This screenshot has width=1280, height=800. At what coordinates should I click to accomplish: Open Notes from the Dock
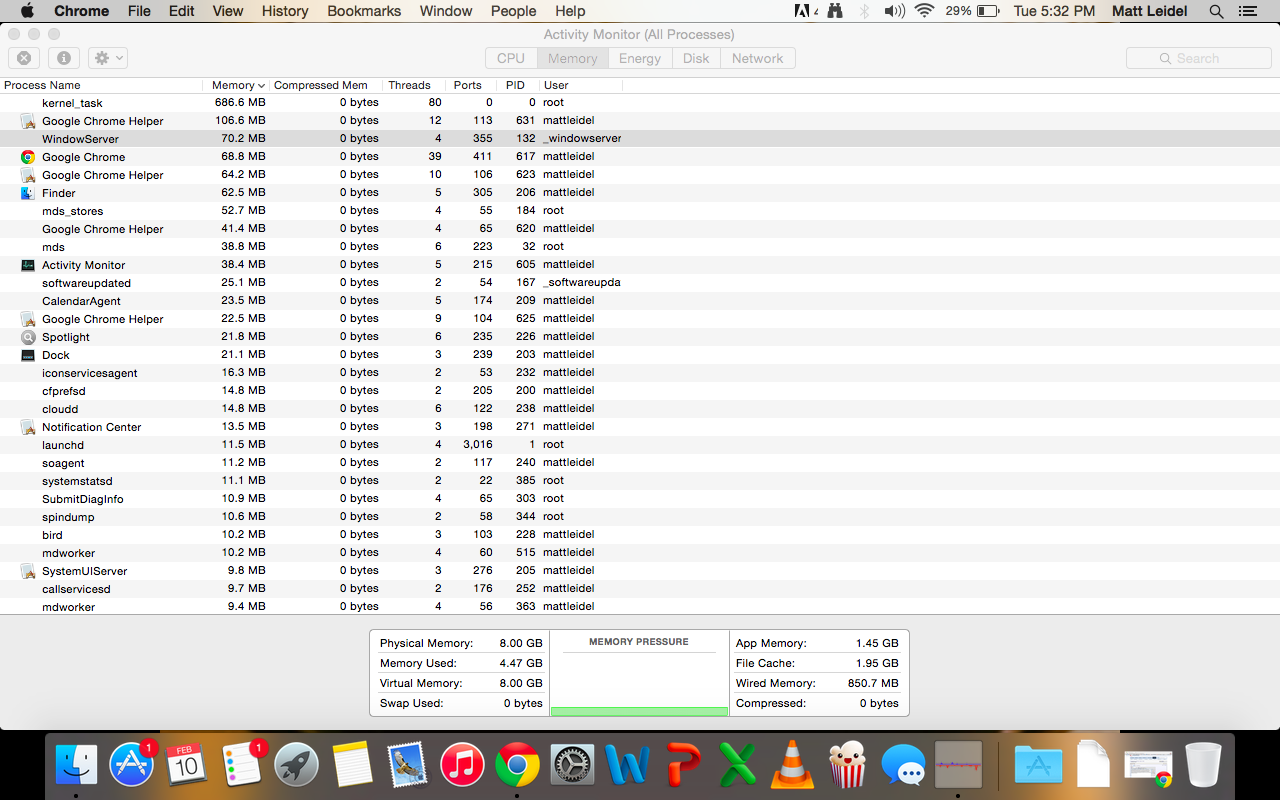pyautogui.click(x=351, y=766)
